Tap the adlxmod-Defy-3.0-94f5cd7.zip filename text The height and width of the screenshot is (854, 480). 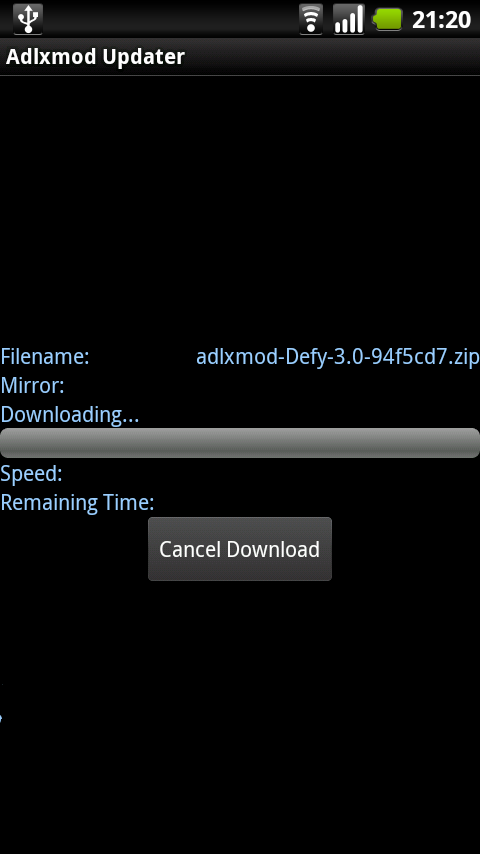tap(337, 357)
